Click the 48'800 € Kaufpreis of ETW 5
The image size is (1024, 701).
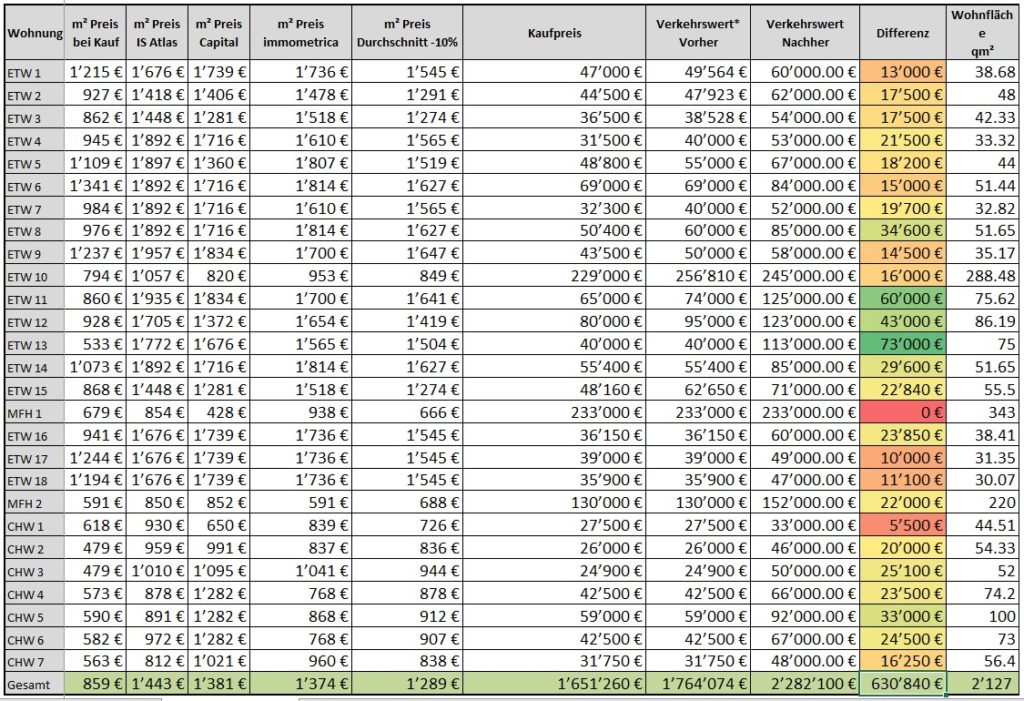pos(554,163)
